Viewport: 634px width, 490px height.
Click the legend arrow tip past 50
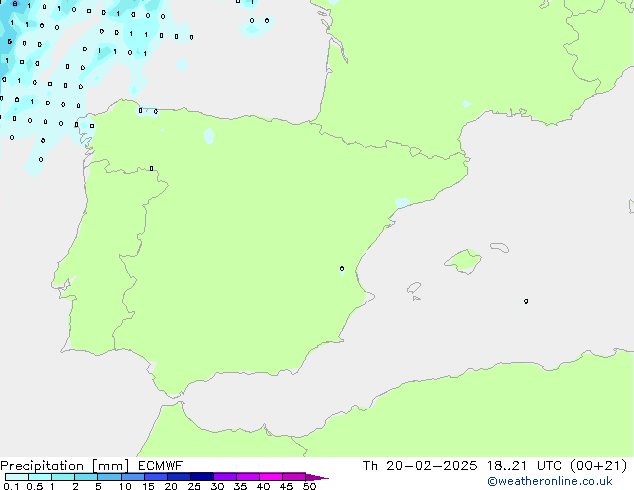tap(324, 478)
